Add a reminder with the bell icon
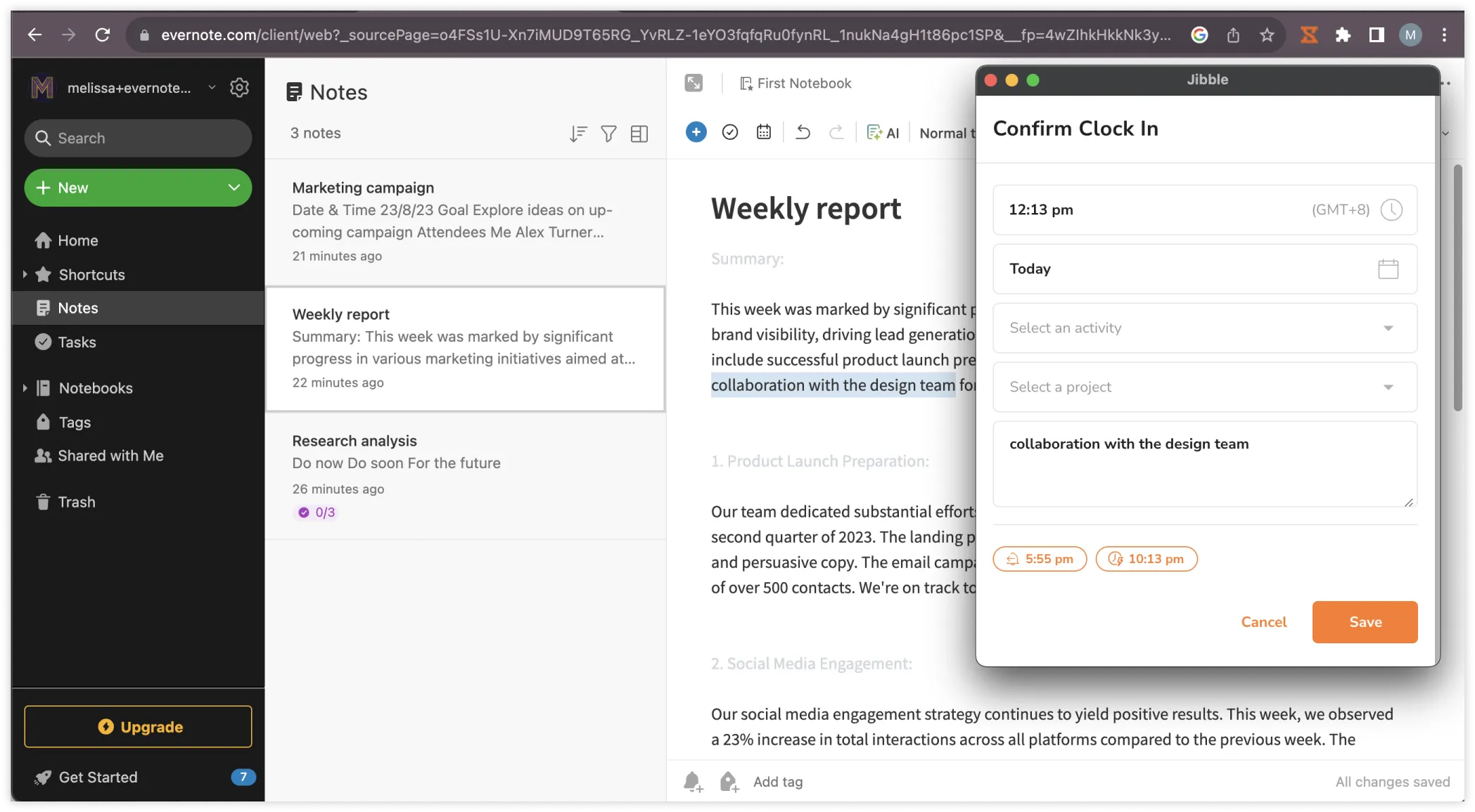Image resolution: width=1475 pixels, height=812 pixels. click(692, 782)
